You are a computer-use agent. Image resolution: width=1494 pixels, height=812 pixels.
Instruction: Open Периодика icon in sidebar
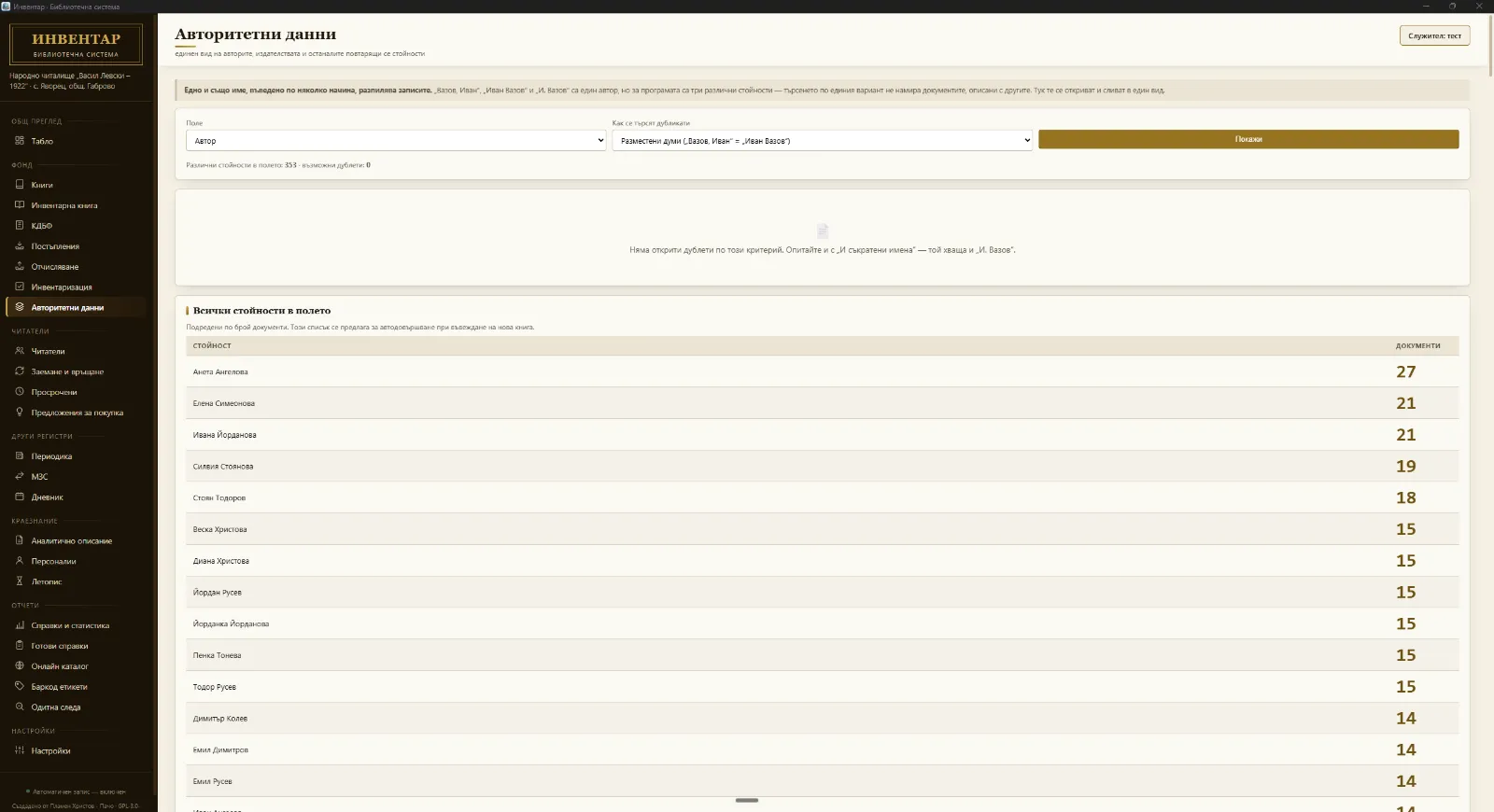pyautogui.click(x=20, y=456)
